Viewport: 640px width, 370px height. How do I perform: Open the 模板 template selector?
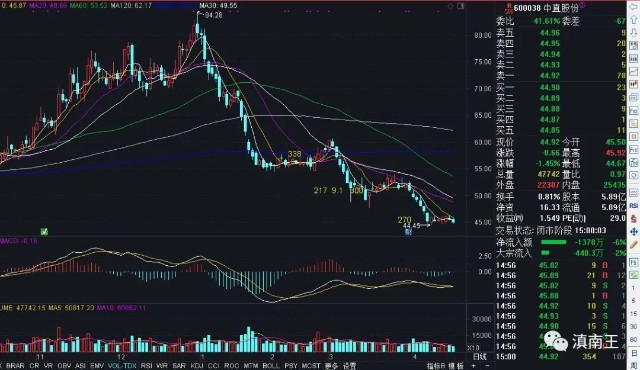point(456,366)
